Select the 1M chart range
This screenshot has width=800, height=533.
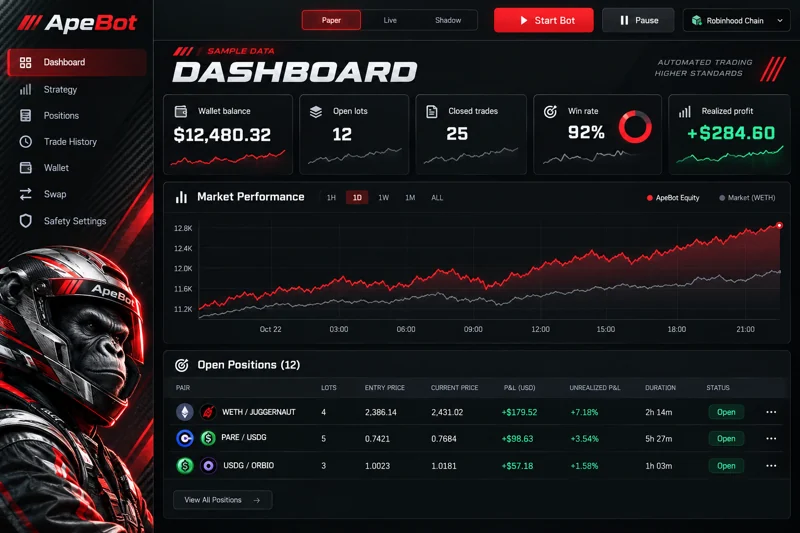[410, 197]
